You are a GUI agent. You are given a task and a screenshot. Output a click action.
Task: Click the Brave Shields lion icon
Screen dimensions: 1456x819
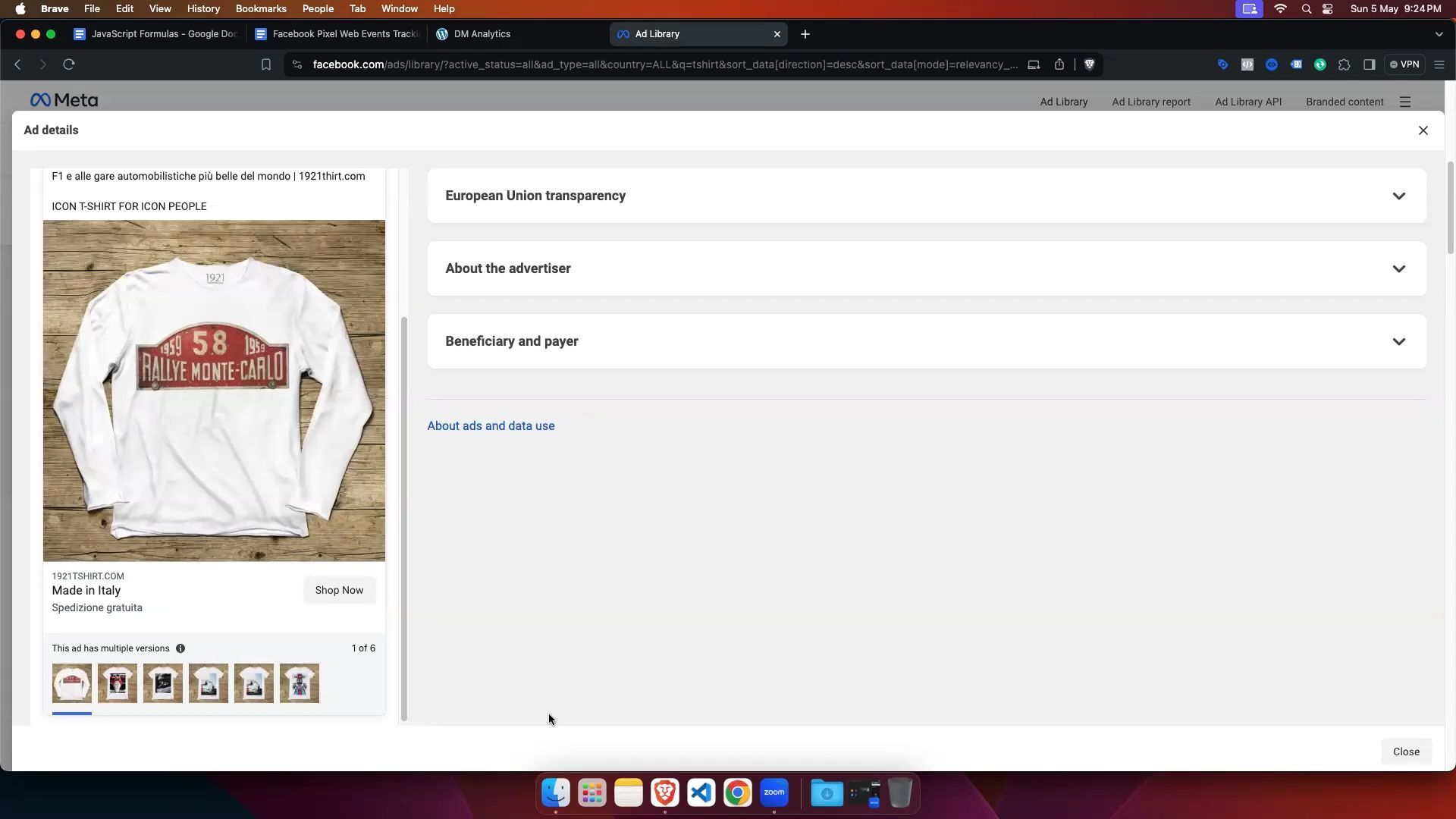coord(1090,64)
